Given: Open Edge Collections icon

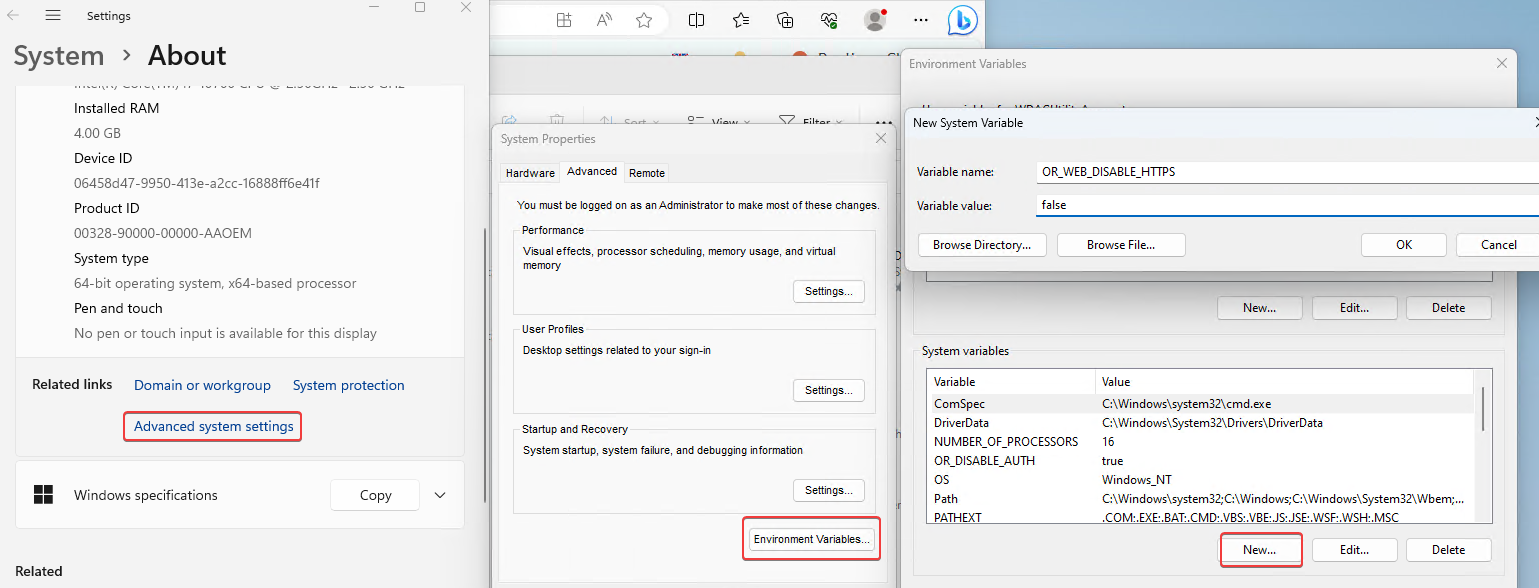Looking at the screenshot, I should pos(785,20).
